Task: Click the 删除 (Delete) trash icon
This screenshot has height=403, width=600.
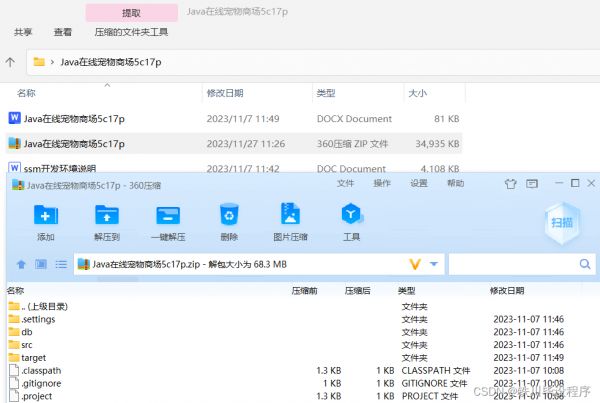Action: (x=229, y=214)
